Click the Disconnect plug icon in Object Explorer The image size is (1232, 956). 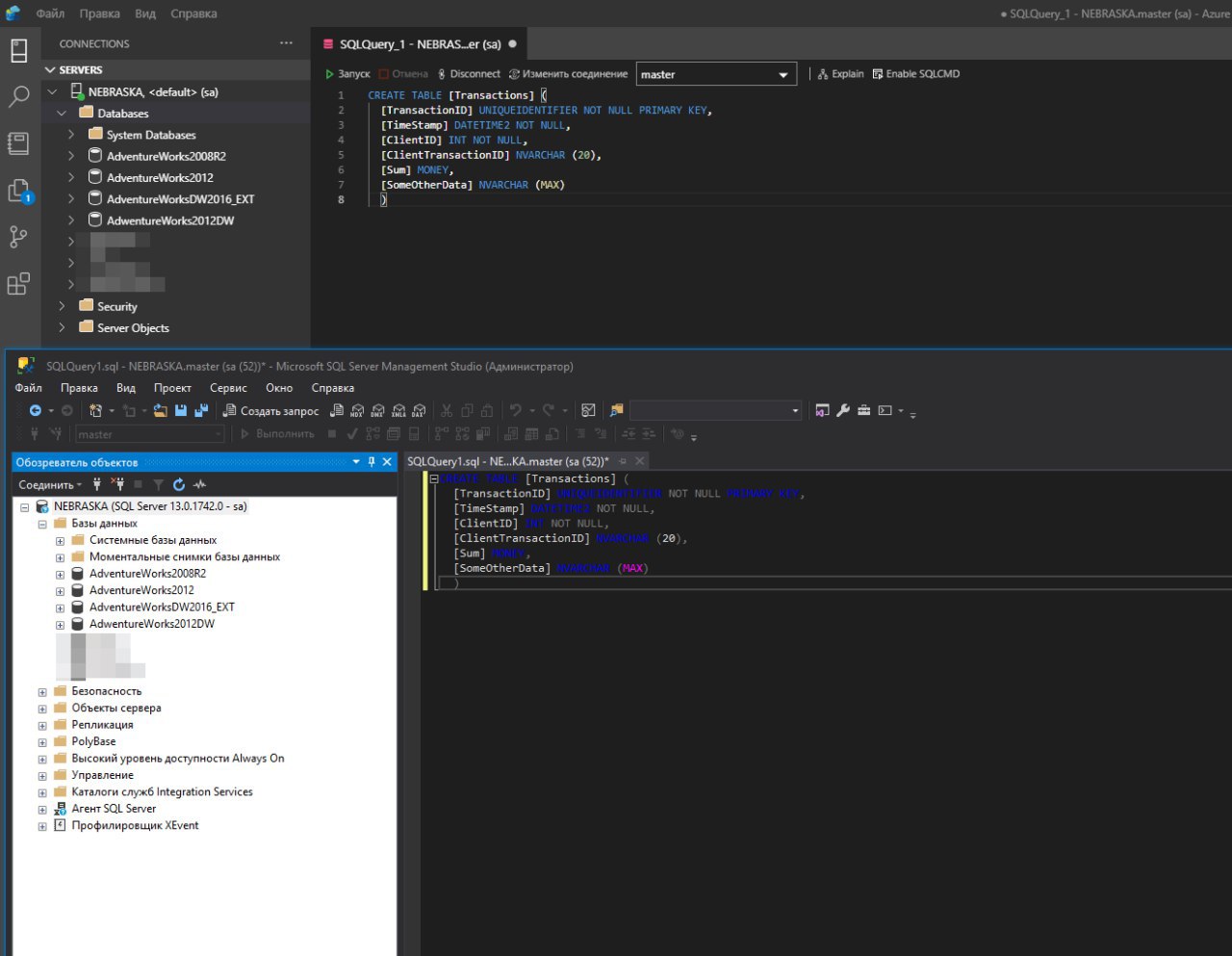[x=117, y=484]
